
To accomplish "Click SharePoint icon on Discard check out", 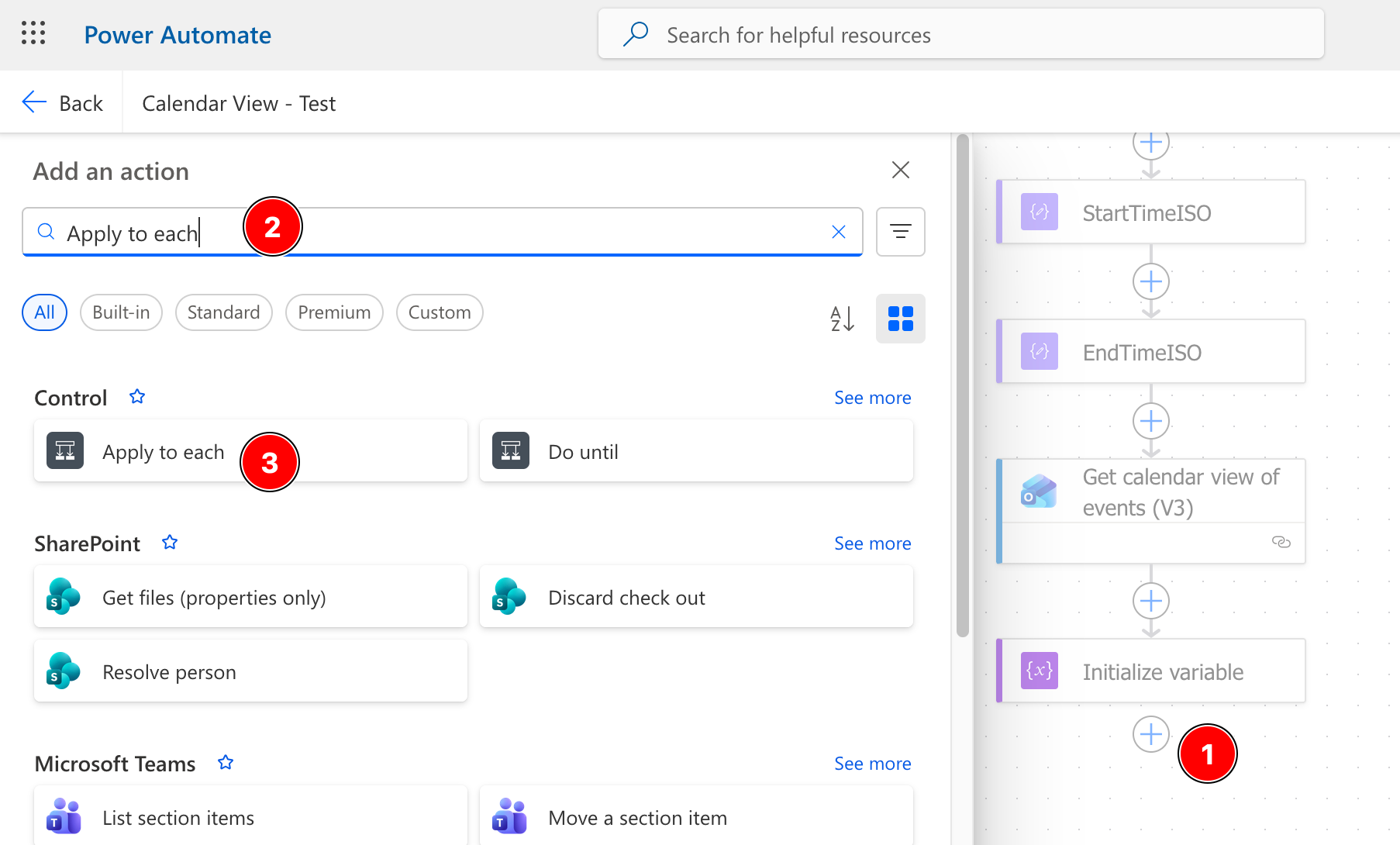I will [x=509, y=597].
